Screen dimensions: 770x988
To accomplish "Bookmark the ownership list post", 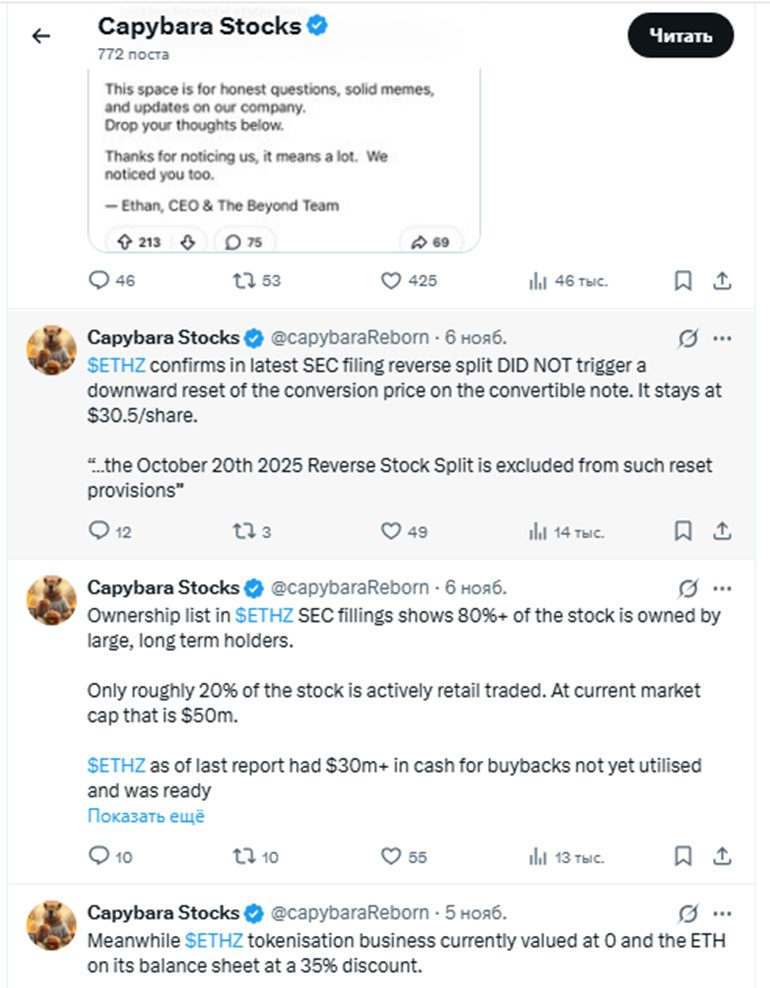I will (x=683, y=856).
